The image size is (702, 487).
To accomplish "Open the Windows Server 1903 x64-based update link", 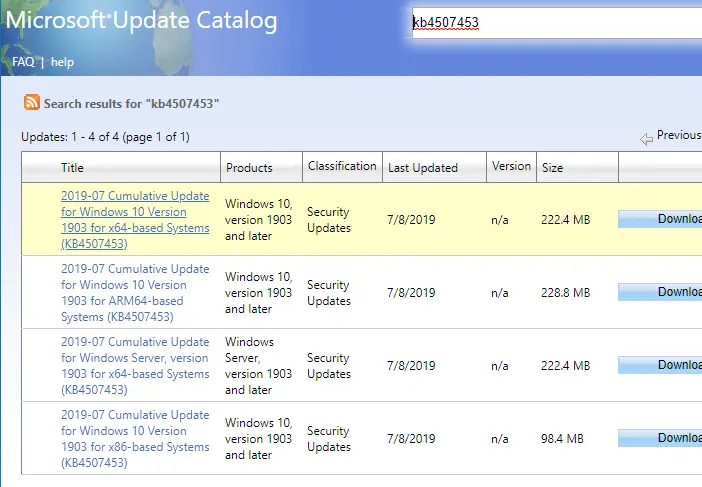I will (135, 366).
